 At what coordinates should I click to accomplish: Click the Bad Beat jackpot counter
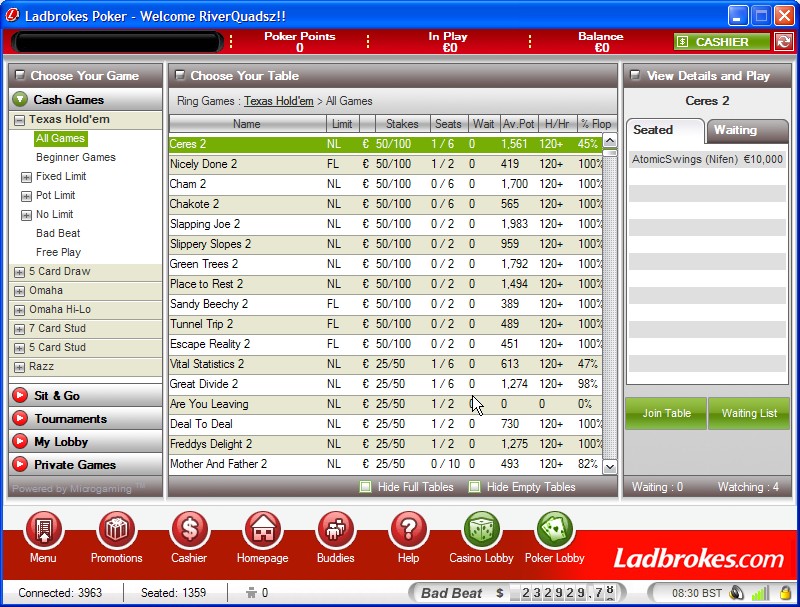pos(517,593)
